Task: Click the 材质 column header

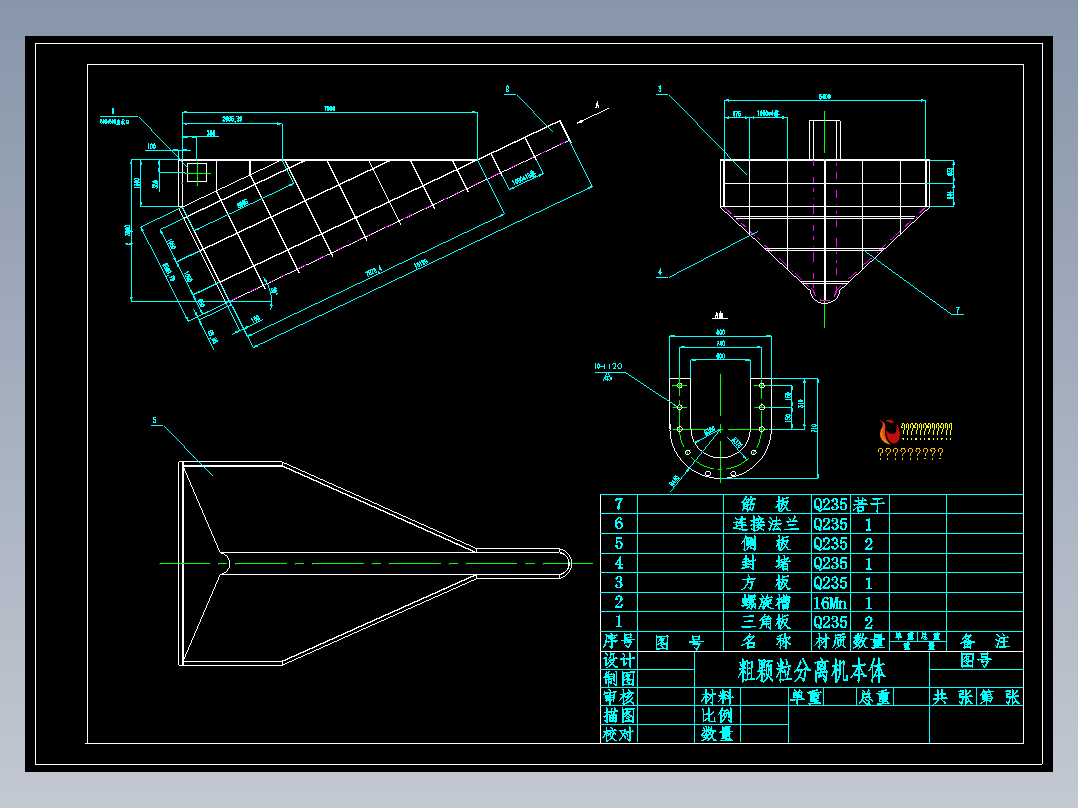Action: tap(830, 642)
